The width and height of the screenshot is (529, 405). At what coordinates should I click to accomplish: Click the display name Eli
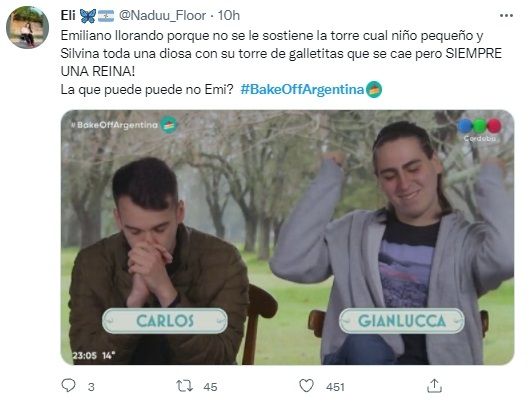(68, 16)
